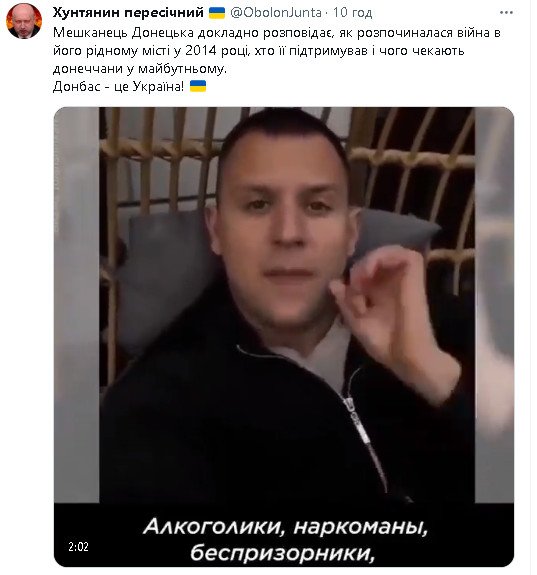
Task: Click the subtitle word 'беспризорники,'
Action: 282,553
